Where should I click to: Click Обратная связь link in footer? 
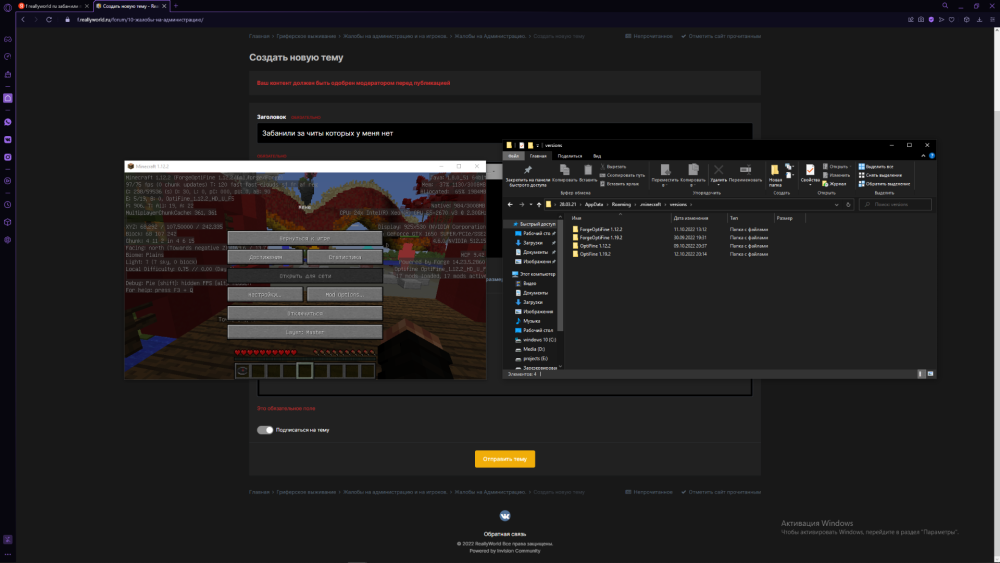pos(504,534)
